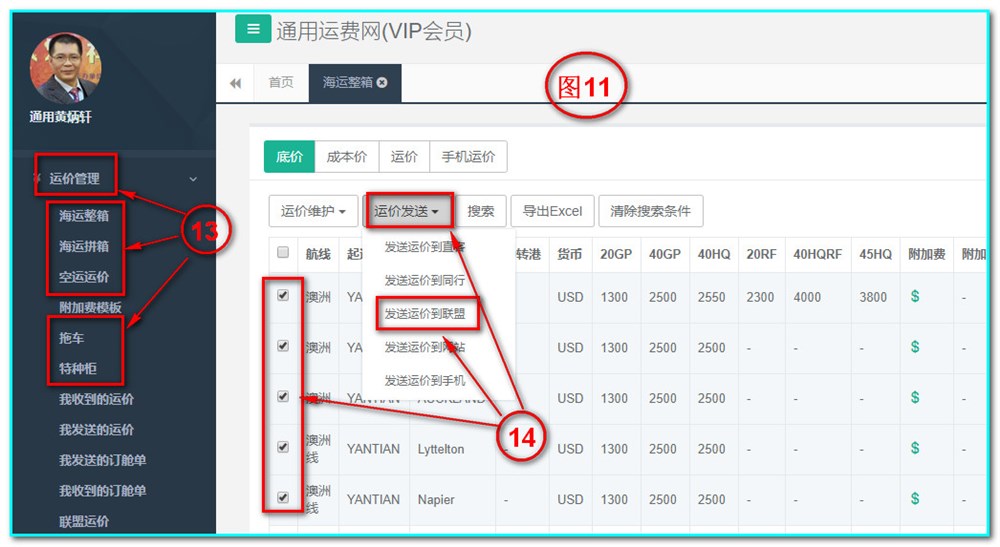Click the 航线 column header

point(318,254)
